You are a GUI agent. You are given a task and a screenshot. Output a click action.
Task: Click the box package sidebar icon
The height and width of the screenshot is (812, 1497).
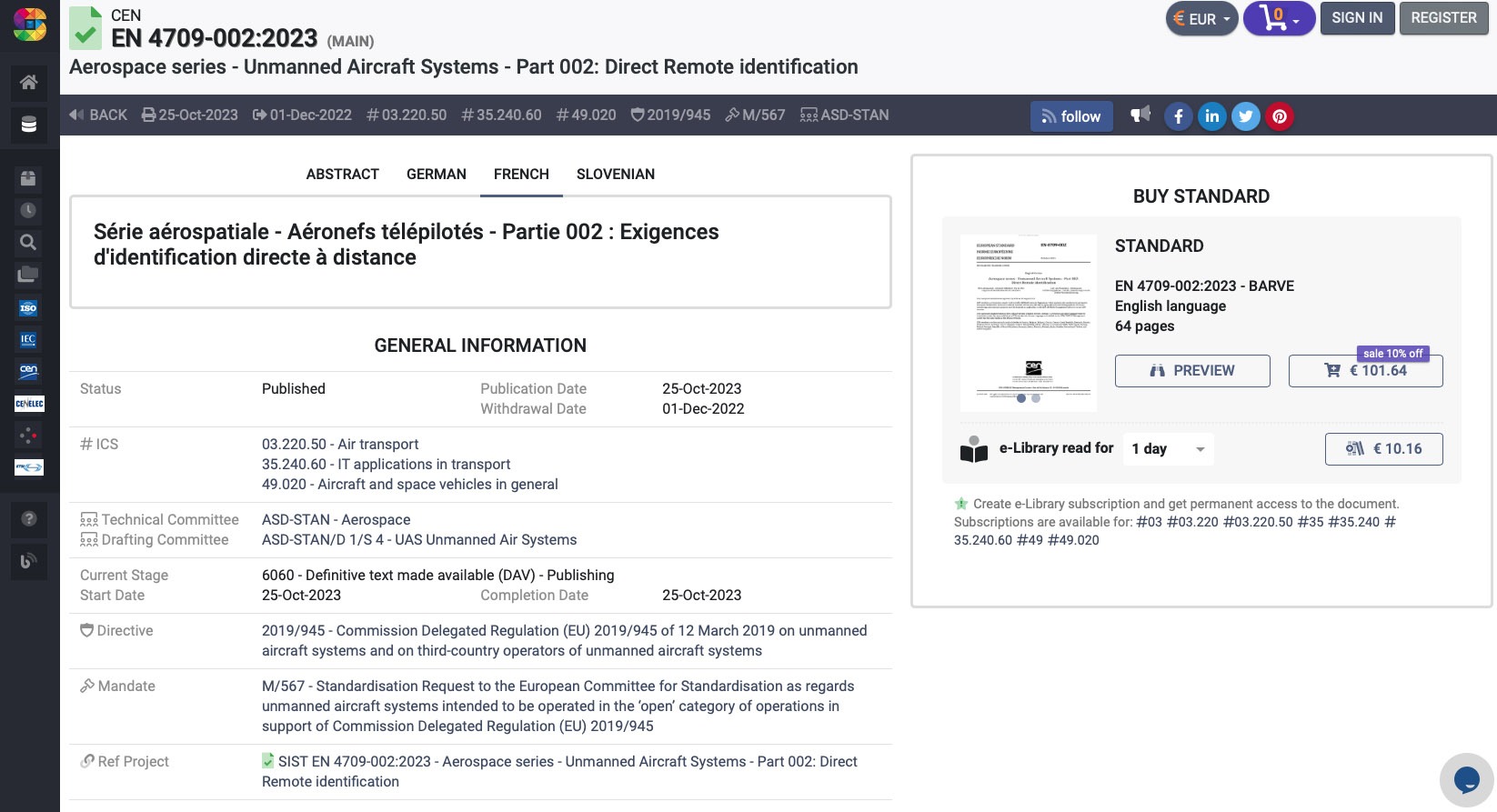pos(29,178)
